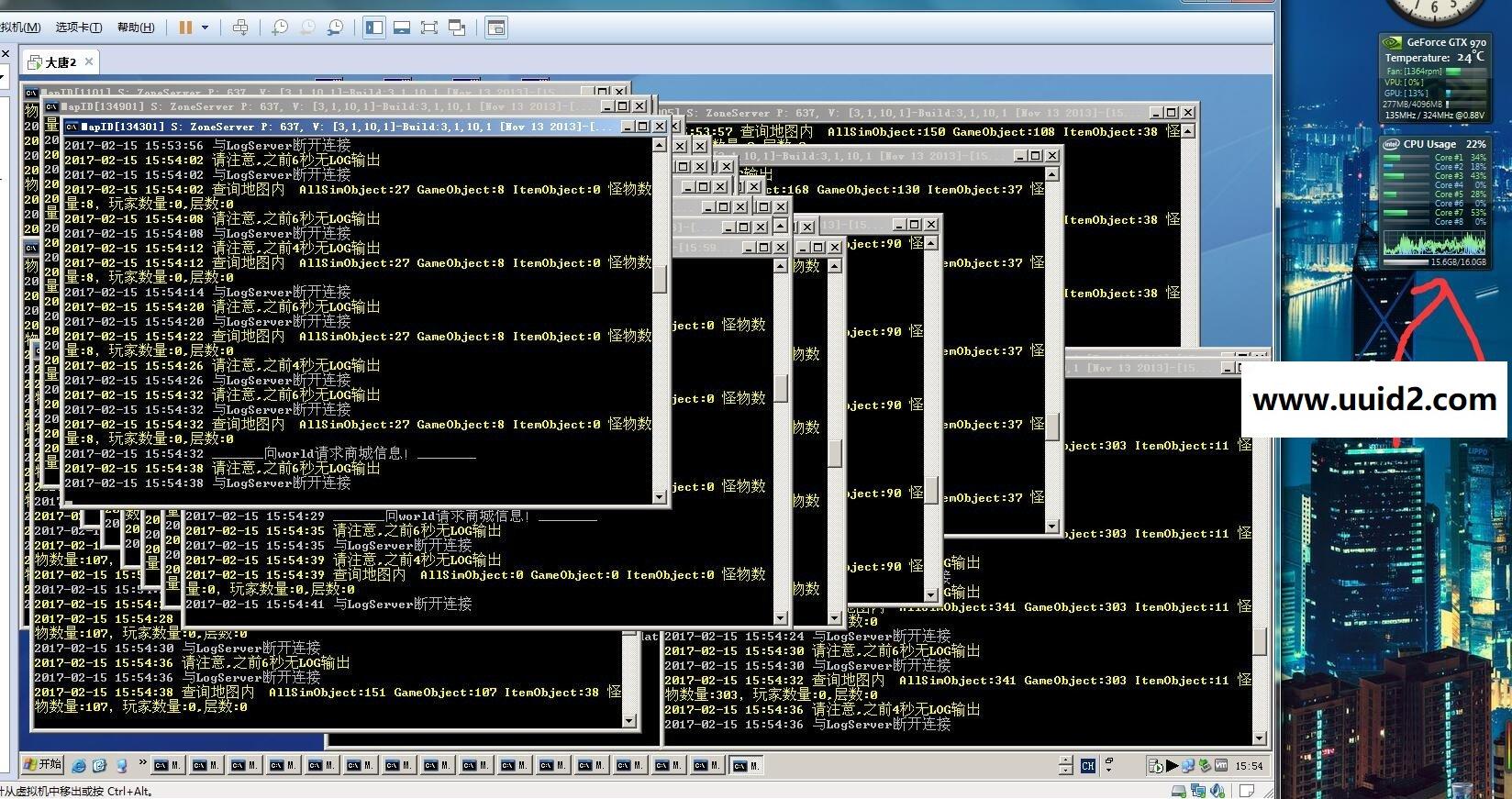Enter full screen mode from the toolbar

pos(428,28)
